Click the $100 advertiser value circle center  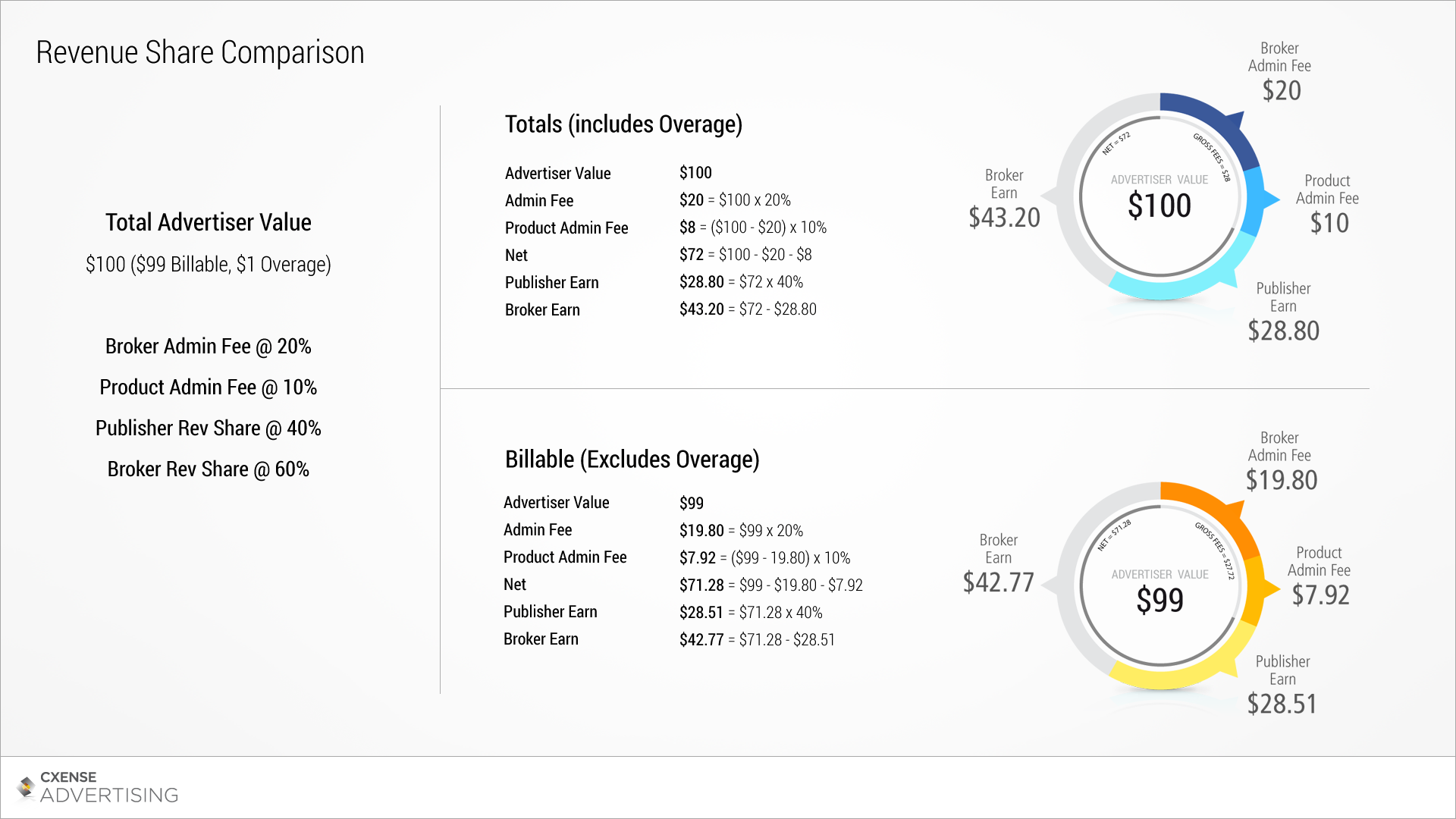(x=1159, y=199)
